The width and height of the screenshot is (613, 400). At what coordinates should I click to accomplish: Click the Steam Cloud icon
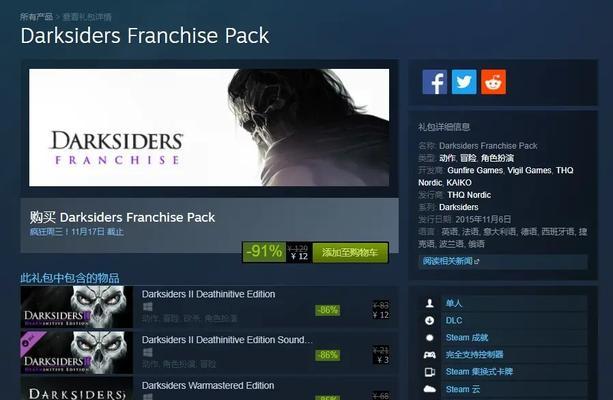point(430,389)
